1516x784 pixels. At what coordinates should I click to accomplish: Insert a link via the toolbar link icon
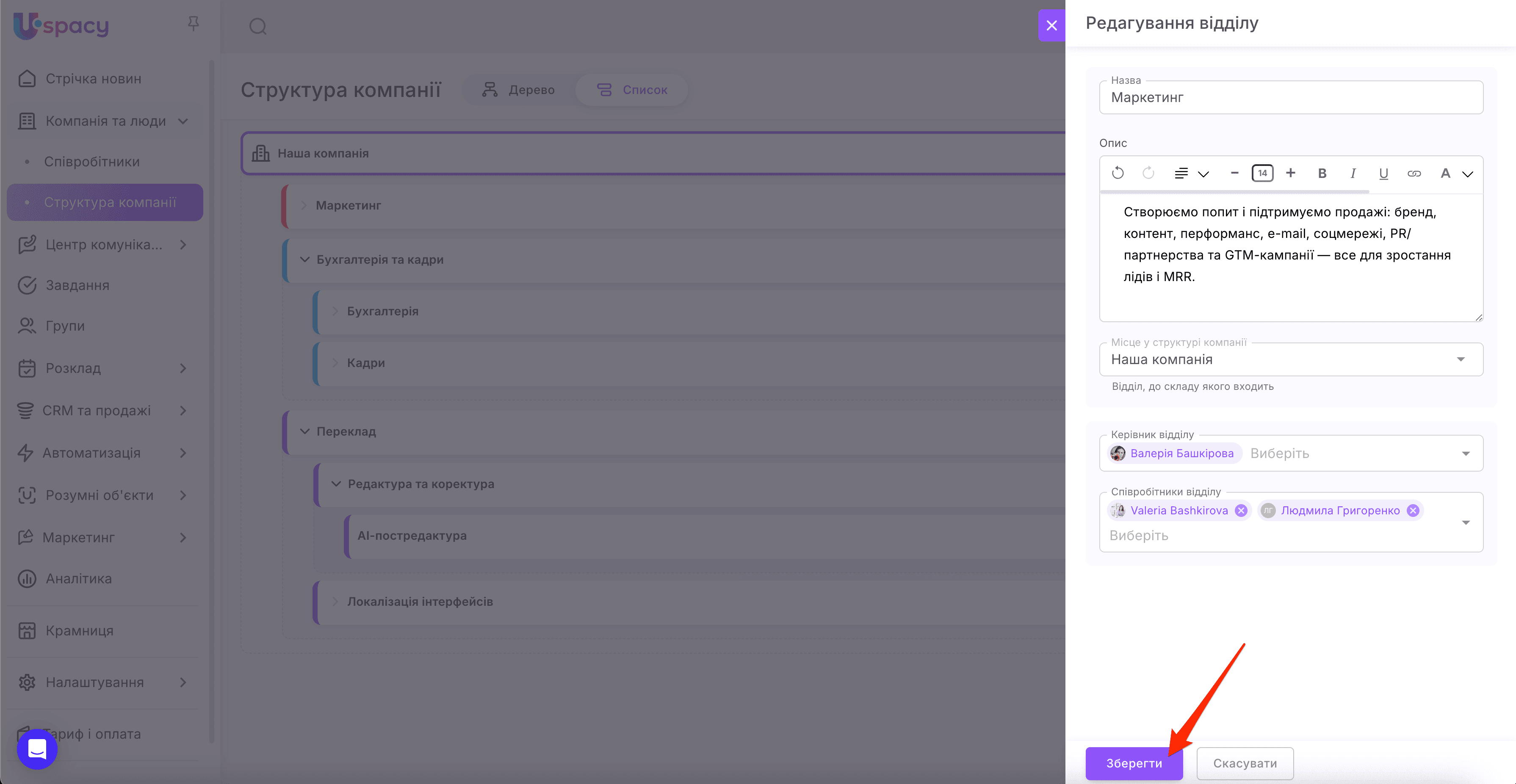[x=1414, y=173]
